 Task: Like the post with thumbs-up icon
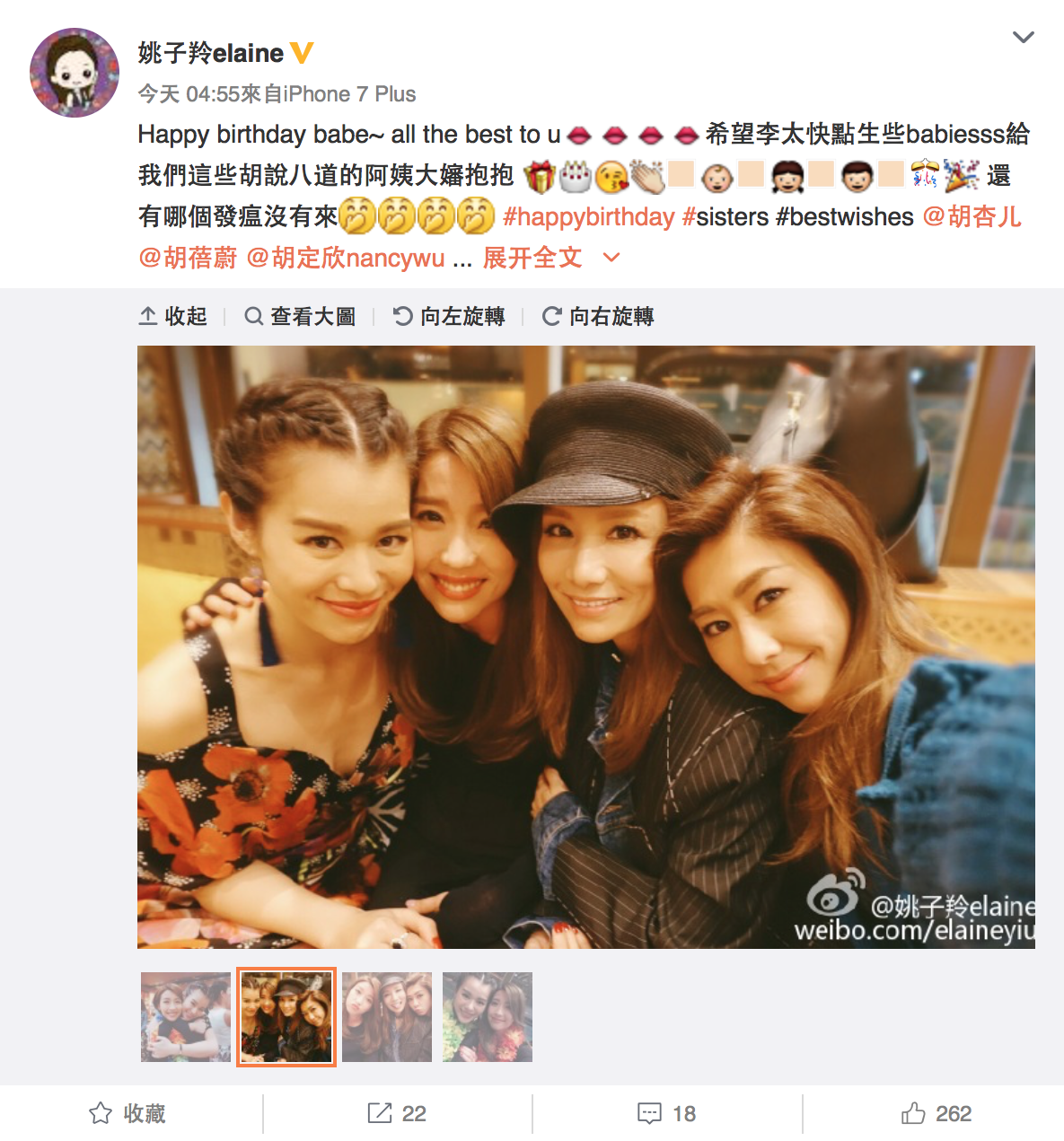[913, 1113]
